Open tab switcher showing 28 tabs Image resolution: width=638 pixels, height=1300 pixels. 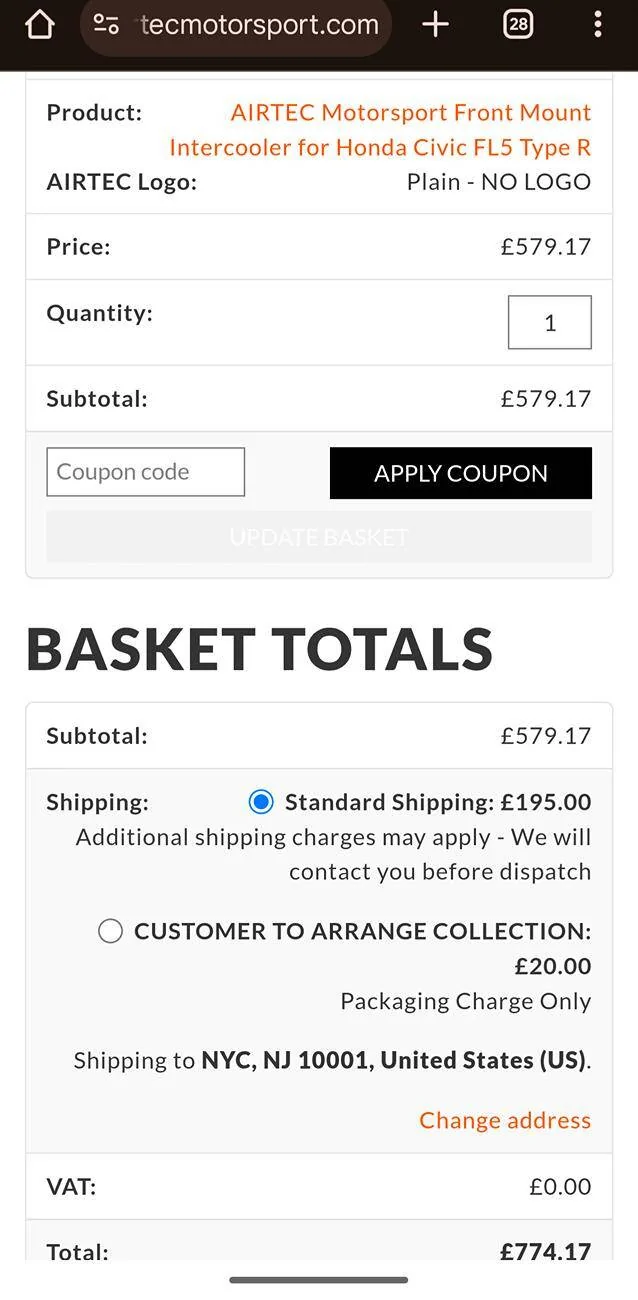pos(518,25)
